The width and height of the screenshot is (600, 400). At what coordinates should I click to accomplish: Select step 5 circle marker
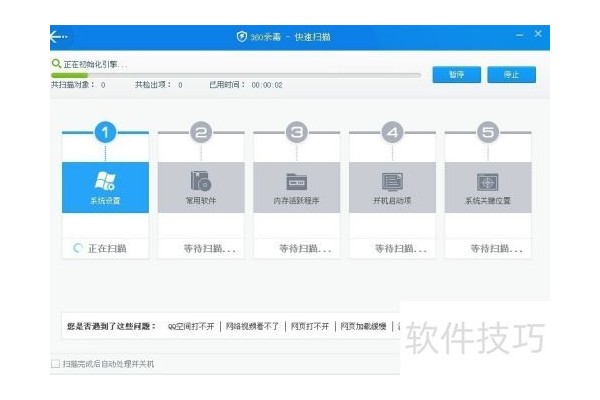tap(488, 132)
